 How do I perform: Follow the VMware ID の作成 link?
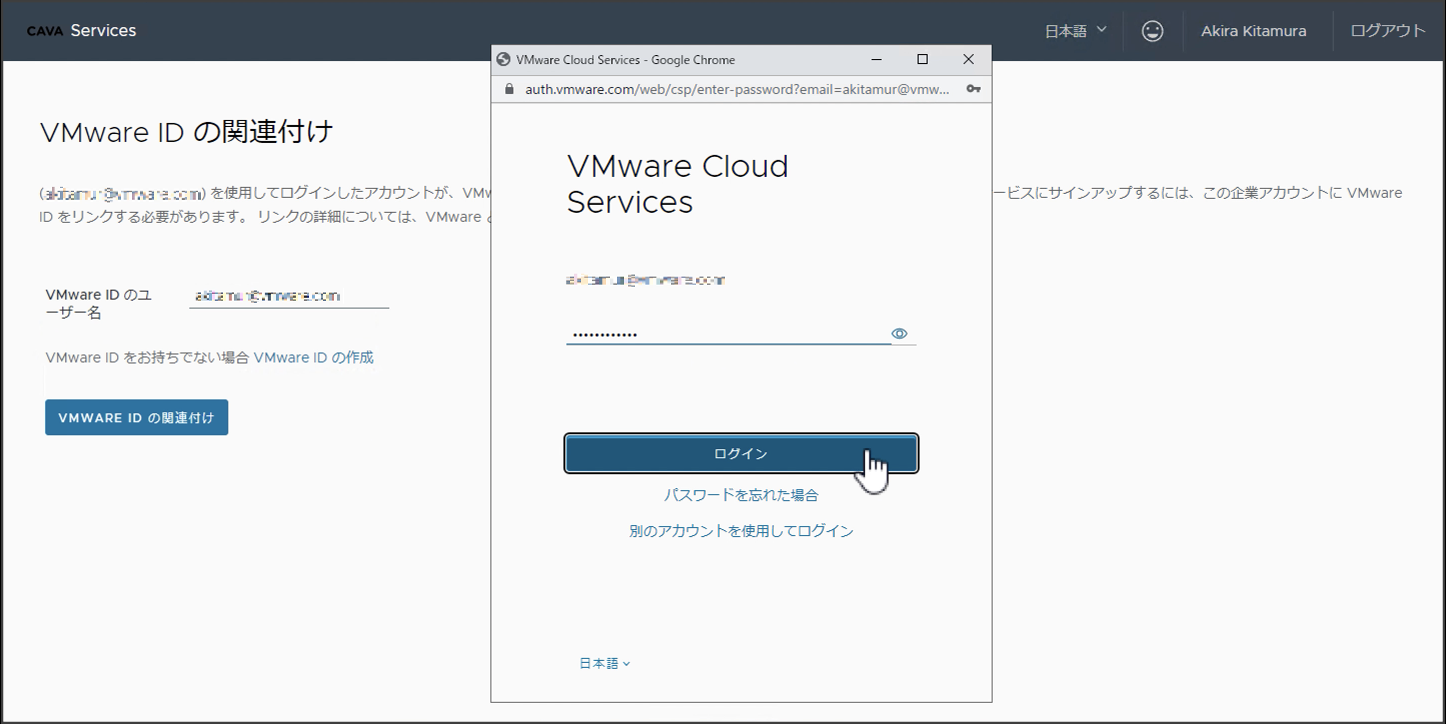point(313,357)
